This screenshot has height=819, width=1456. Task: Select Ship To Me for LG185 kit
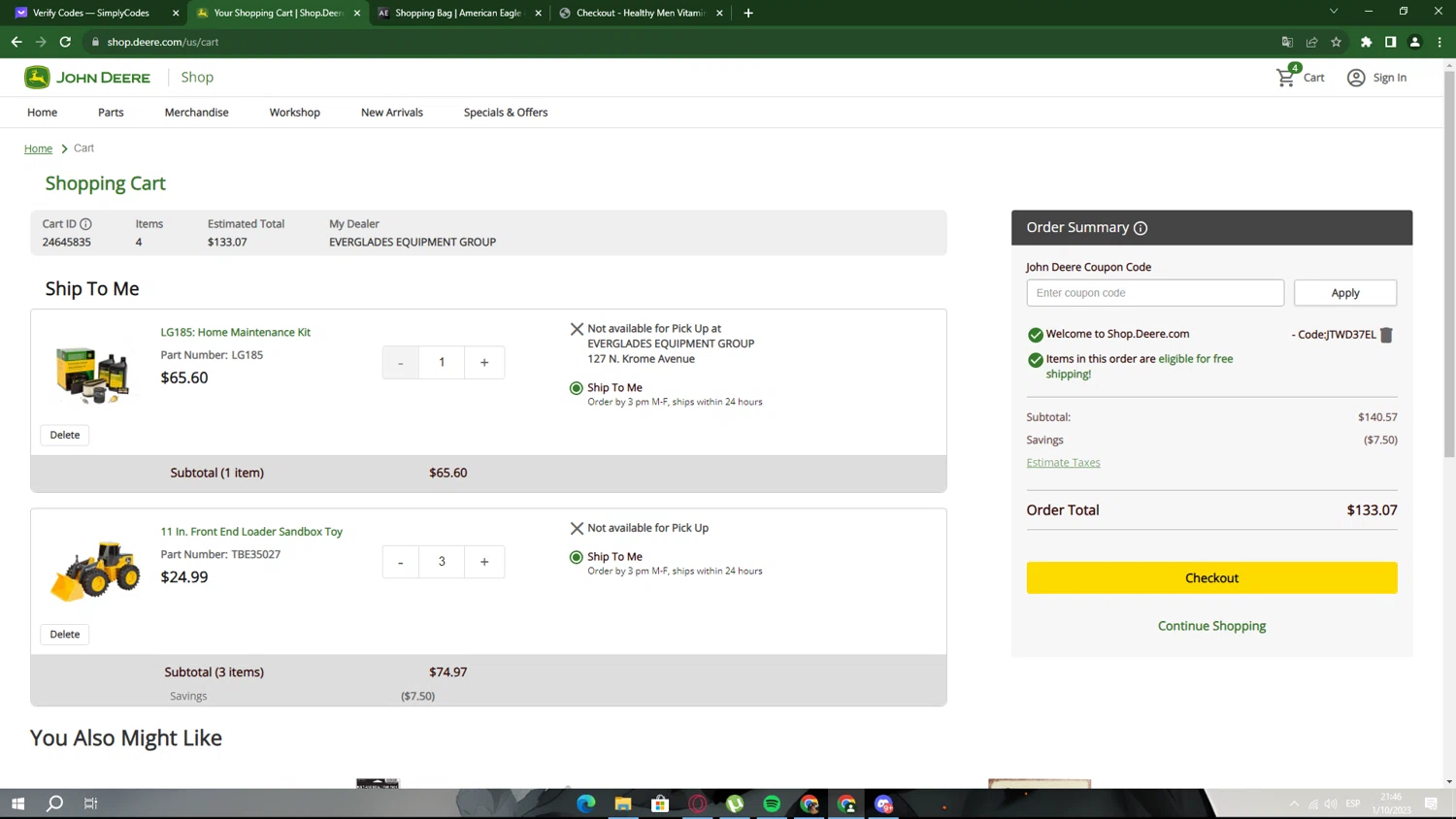577,388
